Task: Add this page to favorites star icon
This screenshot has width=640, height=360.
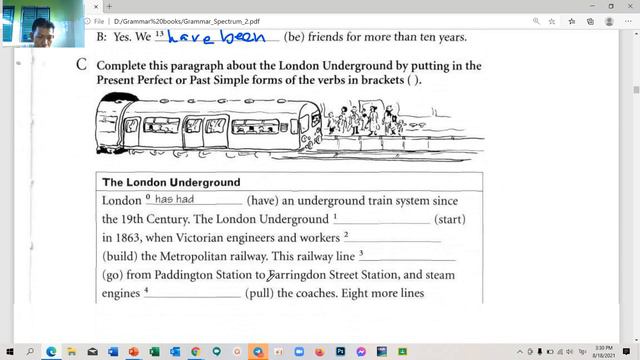Action: [x=552, y=21]
